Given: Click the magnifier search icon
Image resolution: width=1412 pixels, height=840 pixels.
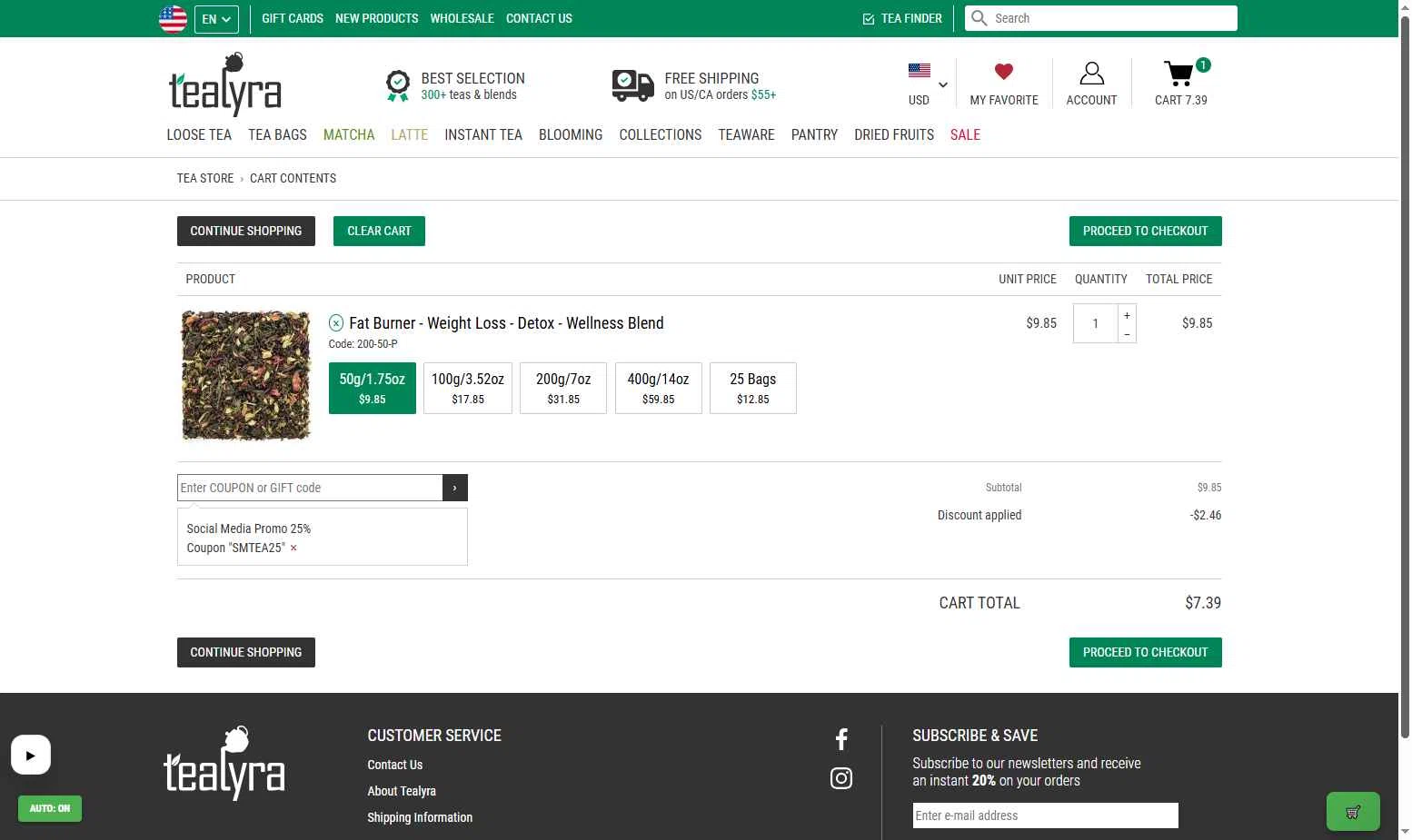Looking at the screenshot, I should coord(979,18).
